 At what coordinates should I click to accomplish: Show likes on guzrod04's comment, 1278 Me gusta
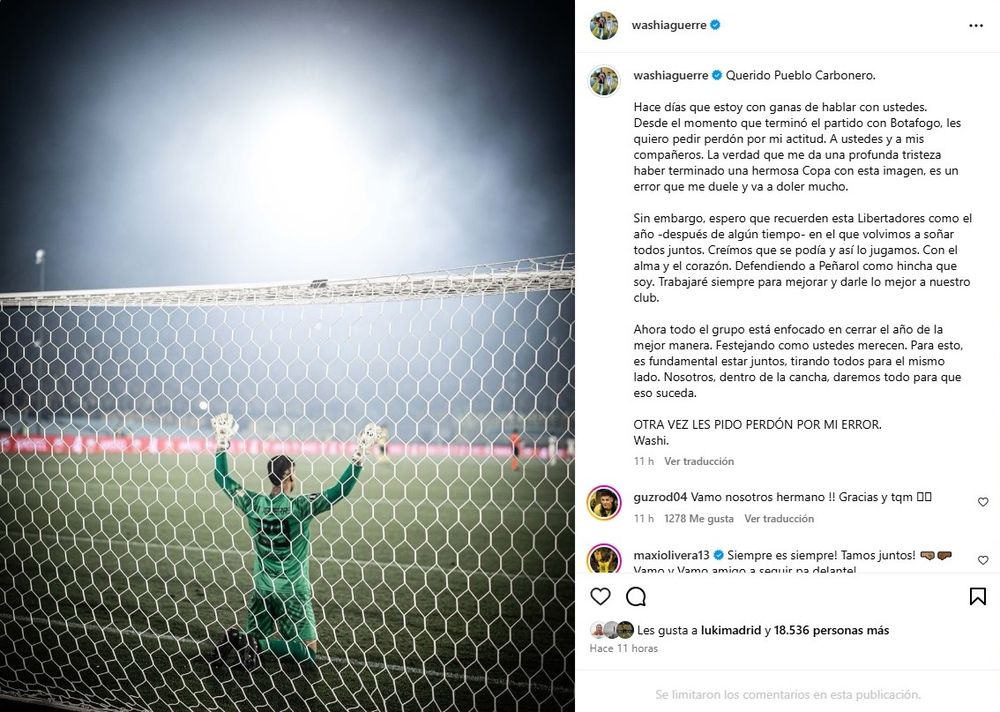(698, 519)
